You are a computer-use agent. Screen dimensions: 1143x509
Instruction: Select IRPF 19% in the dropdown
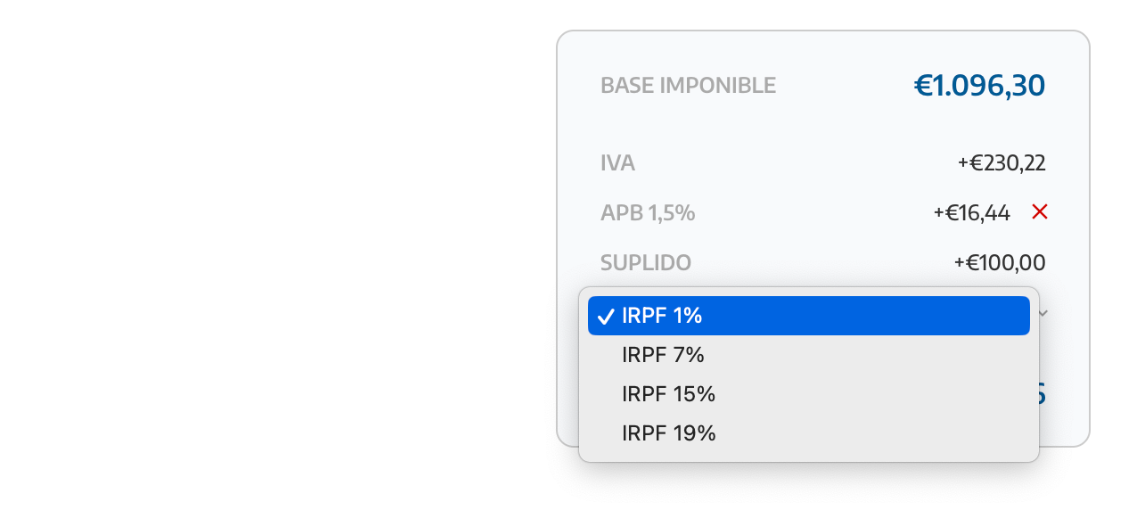668,433
